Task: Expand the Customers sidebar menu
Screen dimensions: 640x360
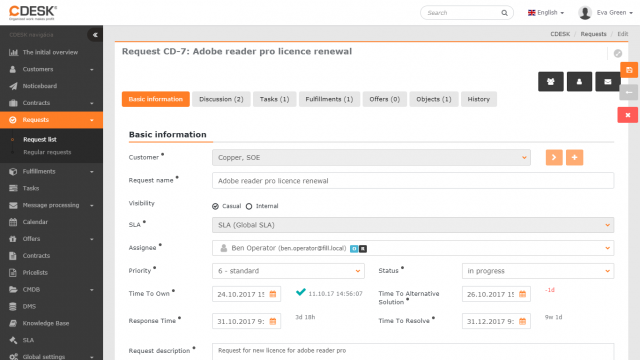Action: [x=51, y=69]
